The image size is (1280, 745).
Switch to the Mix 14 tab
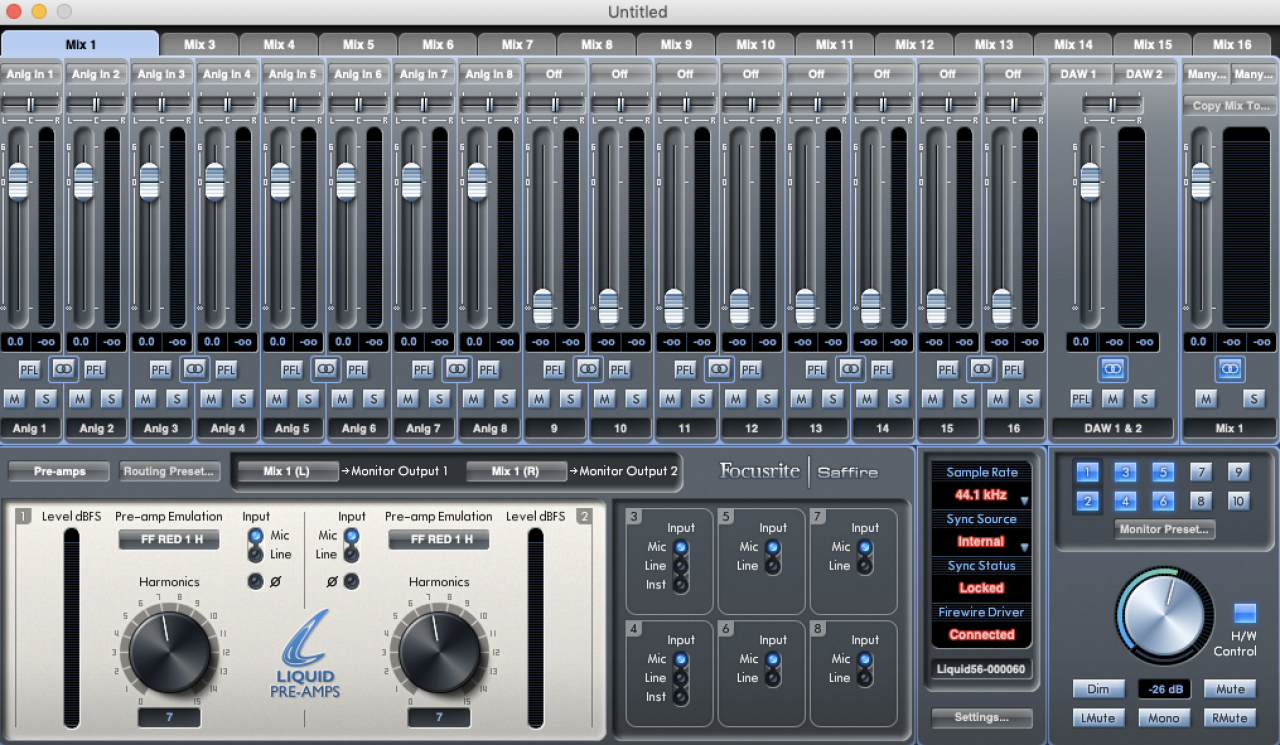(1073, 44)
